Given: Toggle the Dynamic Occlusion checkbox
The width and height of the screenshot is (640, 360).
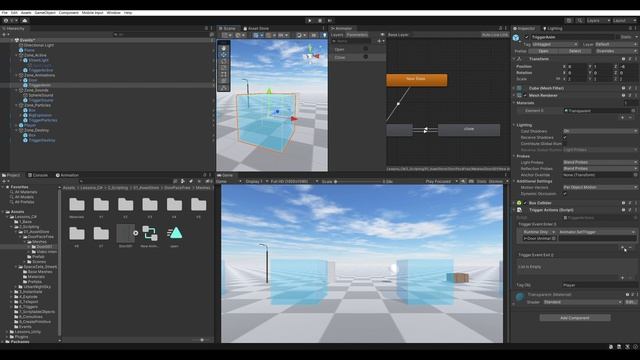Looking at the screenshot, I should pos(565,193).
